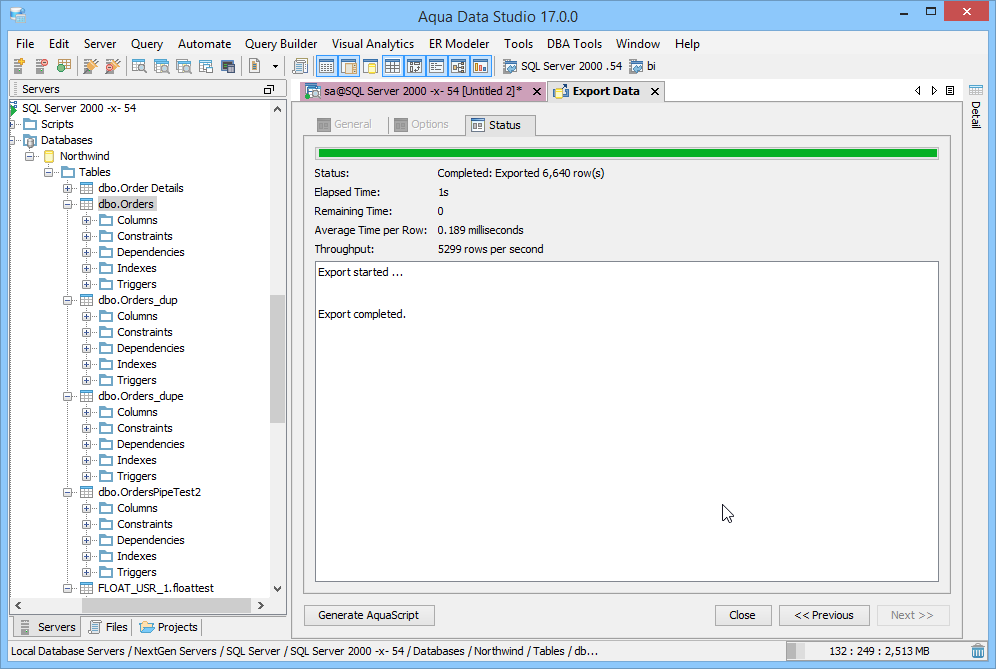Select the FLOAT_USR_1.floattest table row
The image size is (996, 669).
(156, 588)
